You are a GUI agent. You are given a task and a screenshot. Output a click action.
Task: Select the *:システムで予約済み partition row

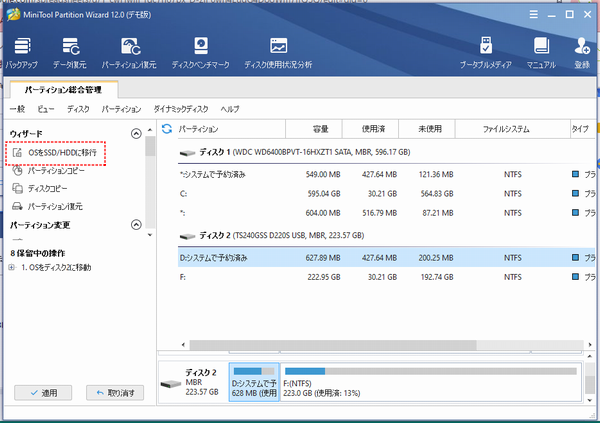click(386, 175)
